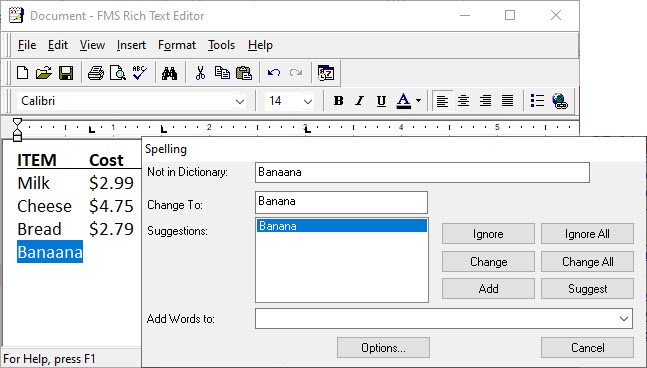Image resolution: width=647 pixels, height=368 pixels.
Task: Undo the last action
Action: (x=274, y=73)
